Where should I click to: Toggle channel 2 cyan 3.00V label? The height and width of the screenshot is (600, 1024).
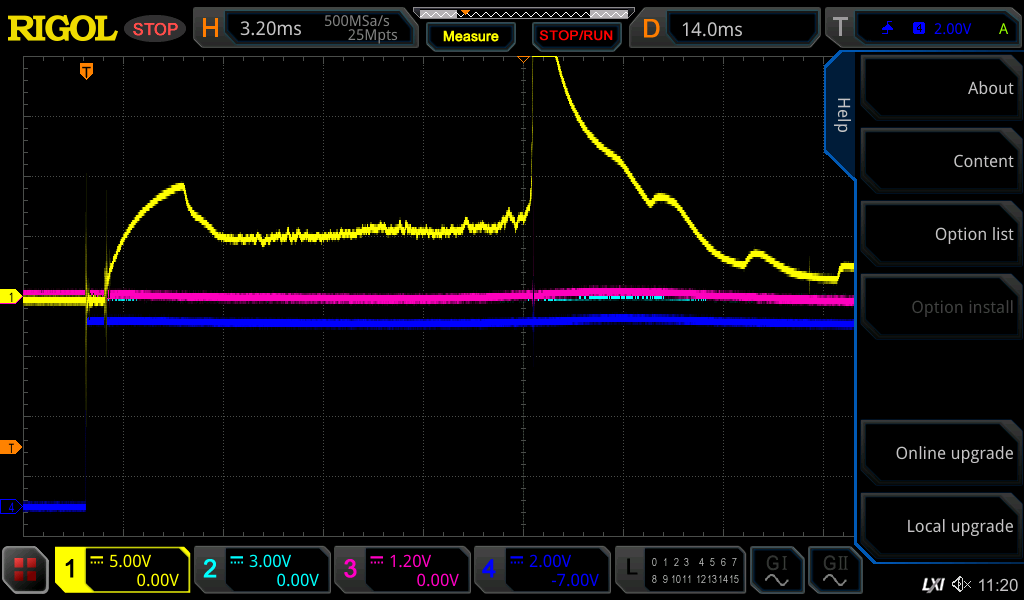coord(262,570)
